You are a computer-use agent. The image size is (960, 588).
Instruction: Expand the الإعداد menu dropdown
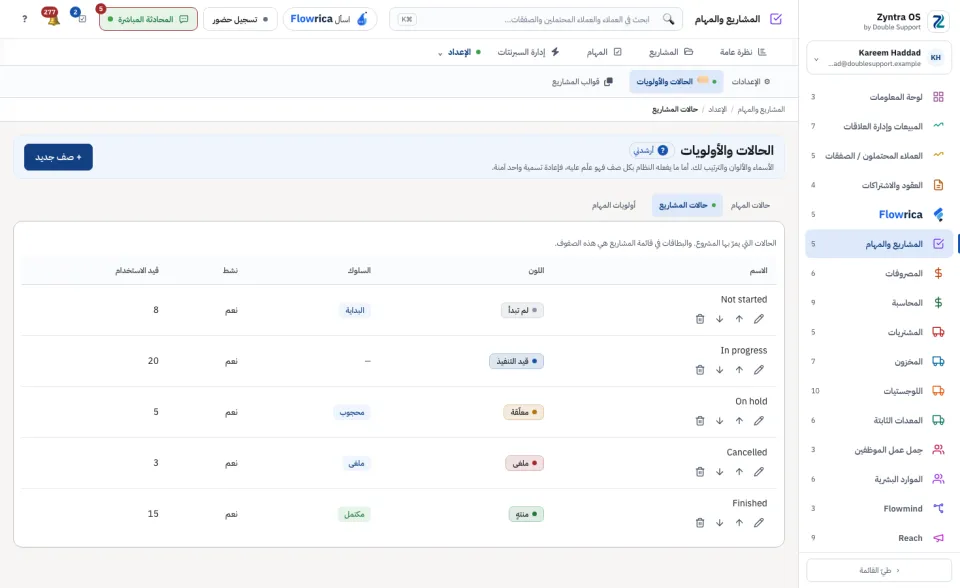[459, 52]
